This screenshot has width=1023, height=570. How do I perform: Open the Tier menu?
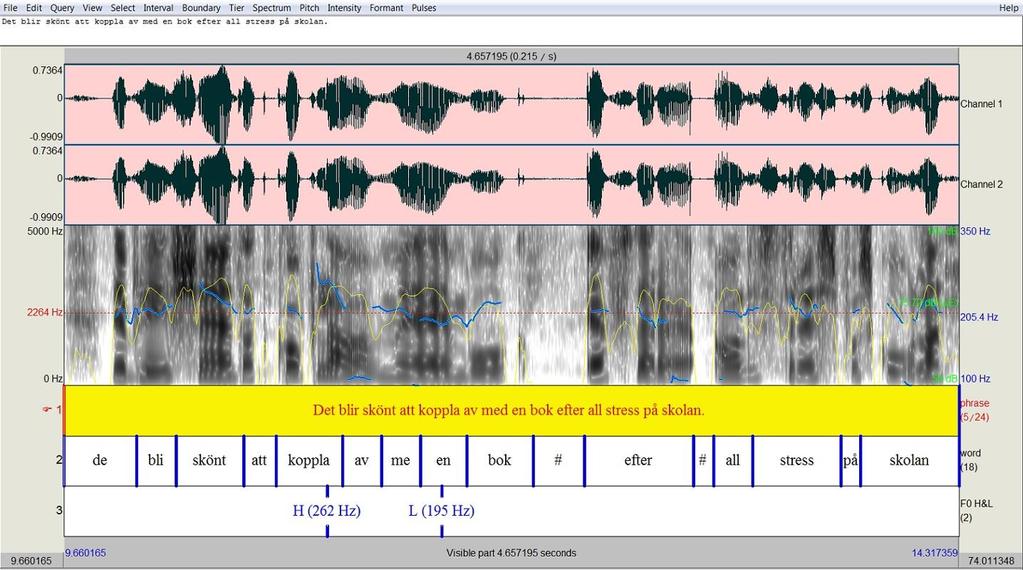point(237,8)
